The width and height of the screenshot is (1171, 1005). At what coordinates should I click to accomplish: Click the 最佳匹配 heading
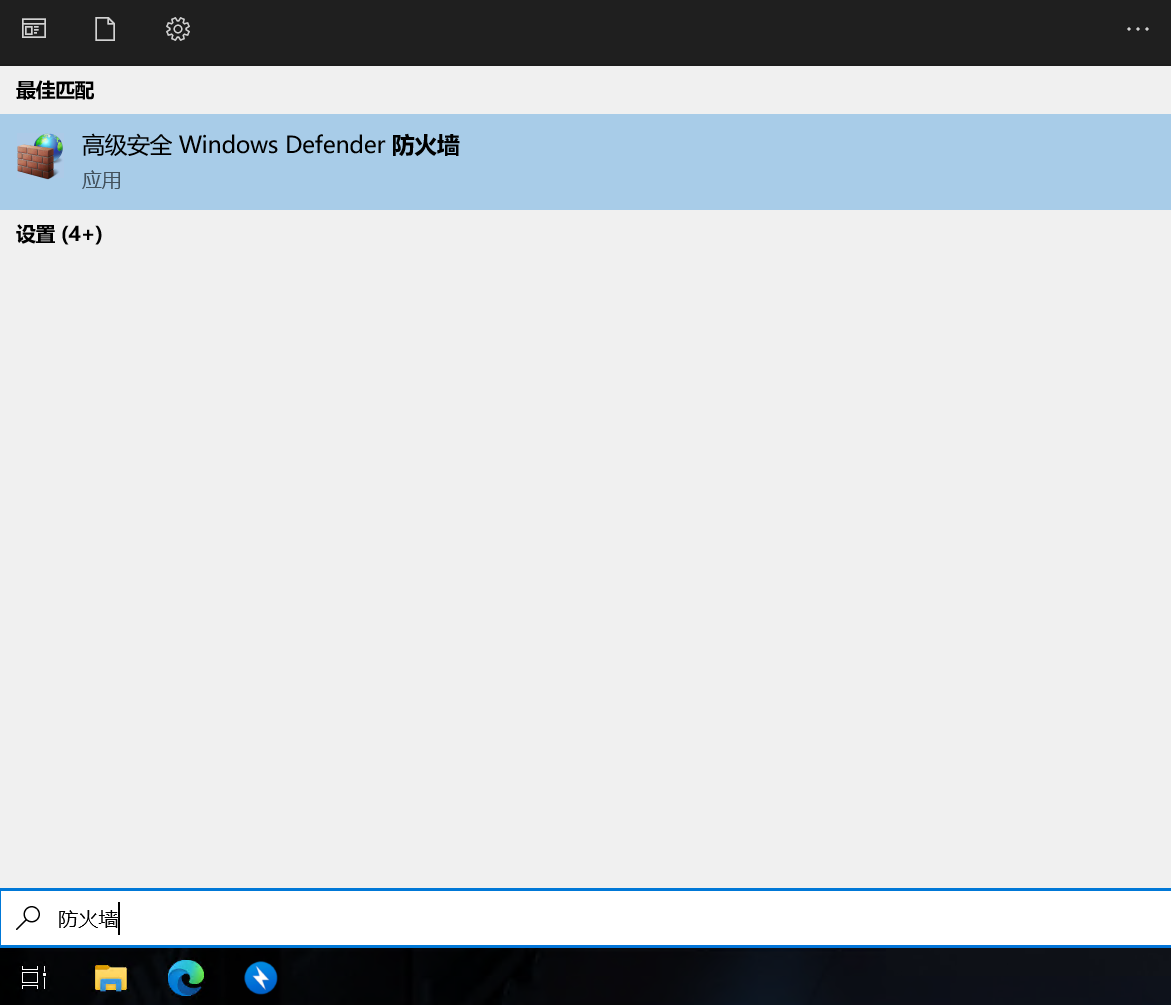55,90
